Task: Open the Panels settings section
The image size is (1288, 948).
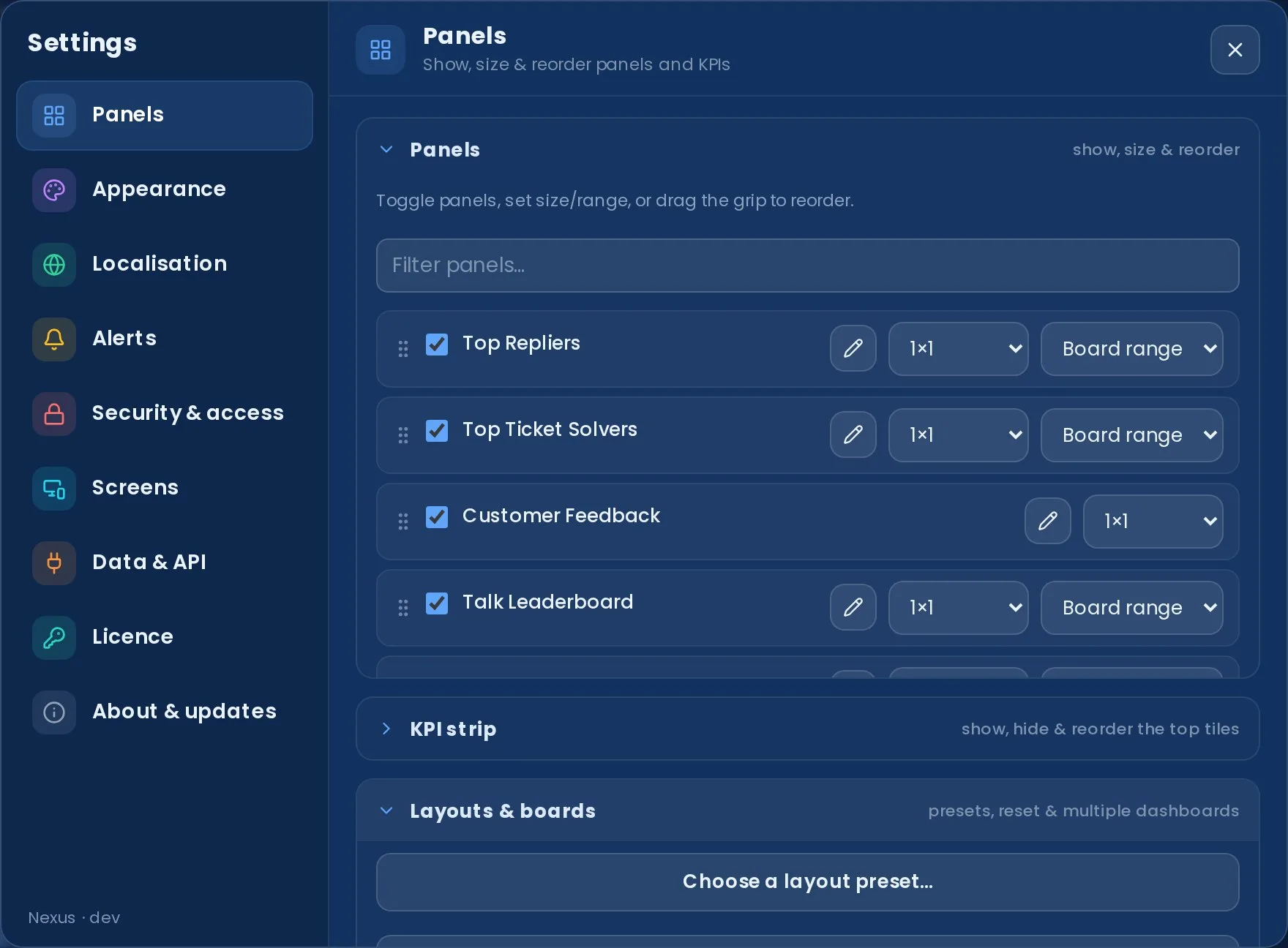Action: click(x=165, y=116)
